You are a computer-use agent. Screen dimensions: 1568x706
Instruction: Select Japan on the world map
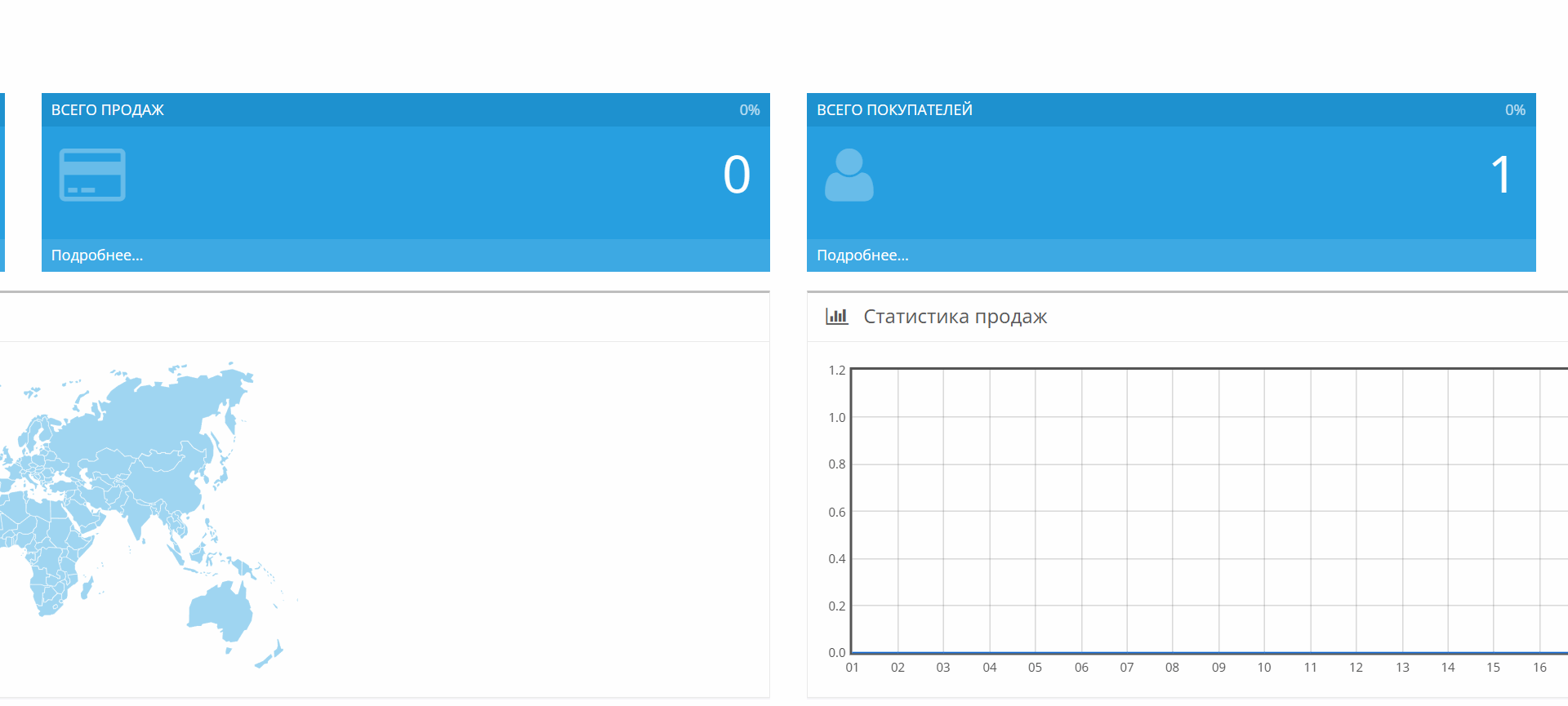[220, 473]
